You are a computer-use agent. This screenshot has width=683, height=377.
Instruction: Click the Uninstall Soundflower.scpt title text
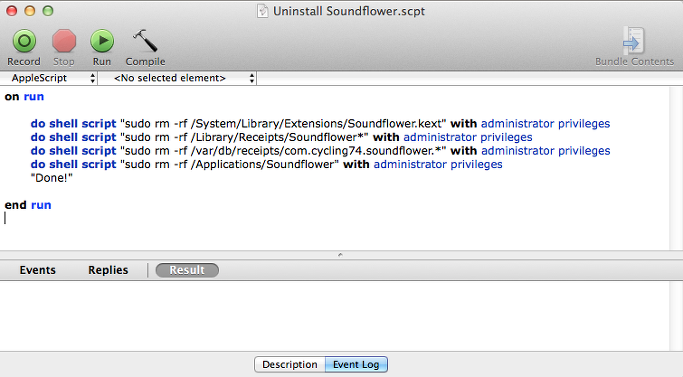pos(348,11)
